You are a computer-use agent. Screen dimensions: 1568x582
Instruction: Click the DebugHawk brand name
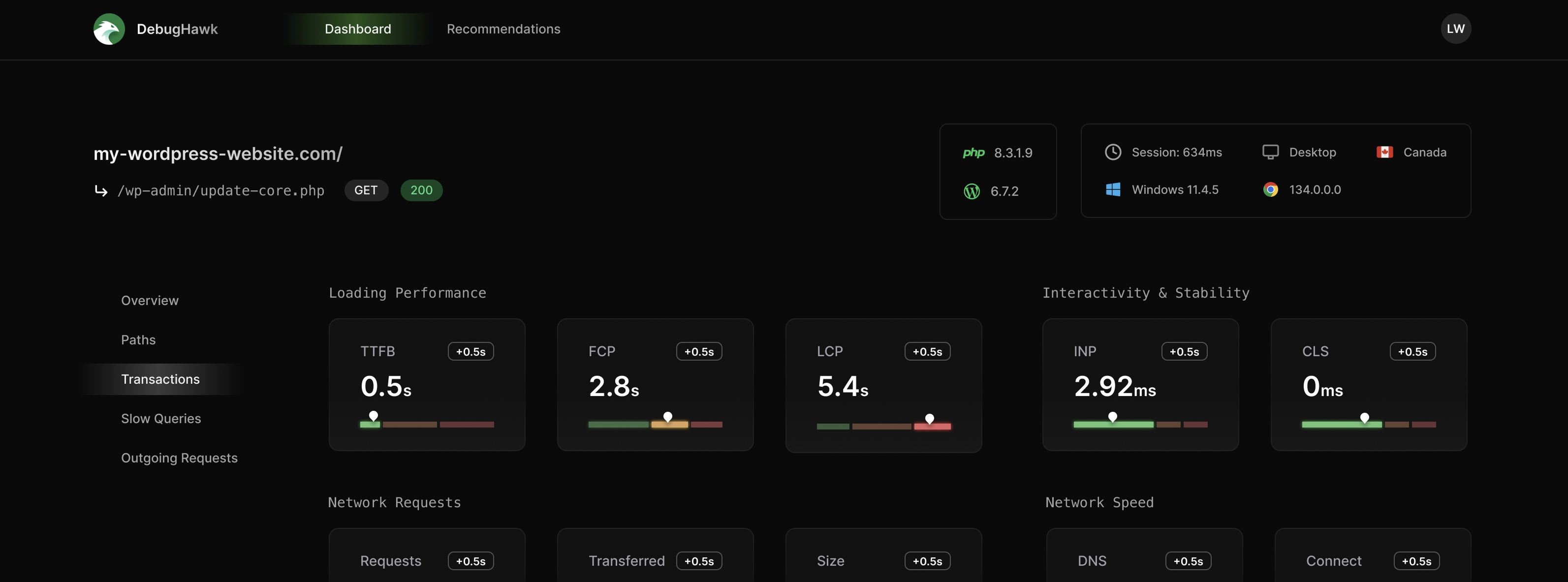[177, 29]
